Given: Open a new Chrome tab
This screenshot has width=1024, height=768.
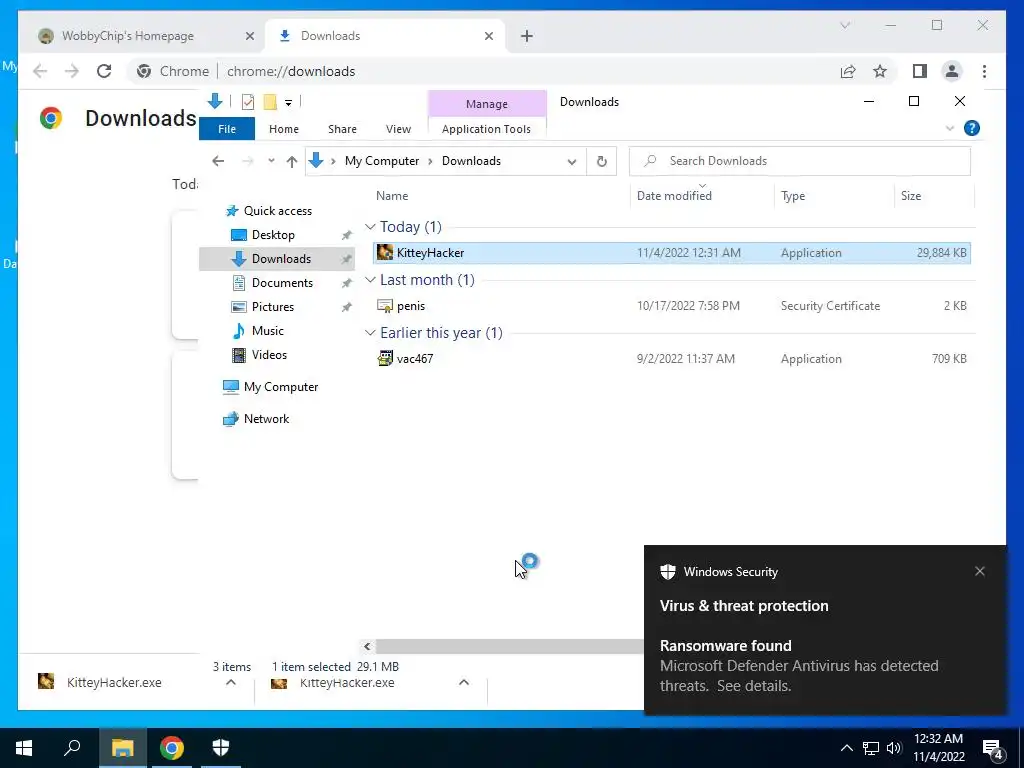Looking at the screenshot, I should (x=526, y=36).
